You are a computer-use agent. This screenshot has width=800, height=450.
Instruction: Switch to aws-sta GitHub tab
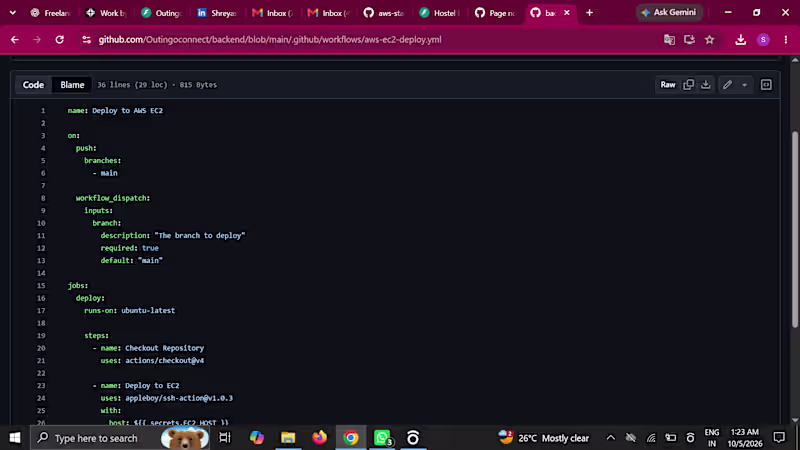[x=383, y=13]
